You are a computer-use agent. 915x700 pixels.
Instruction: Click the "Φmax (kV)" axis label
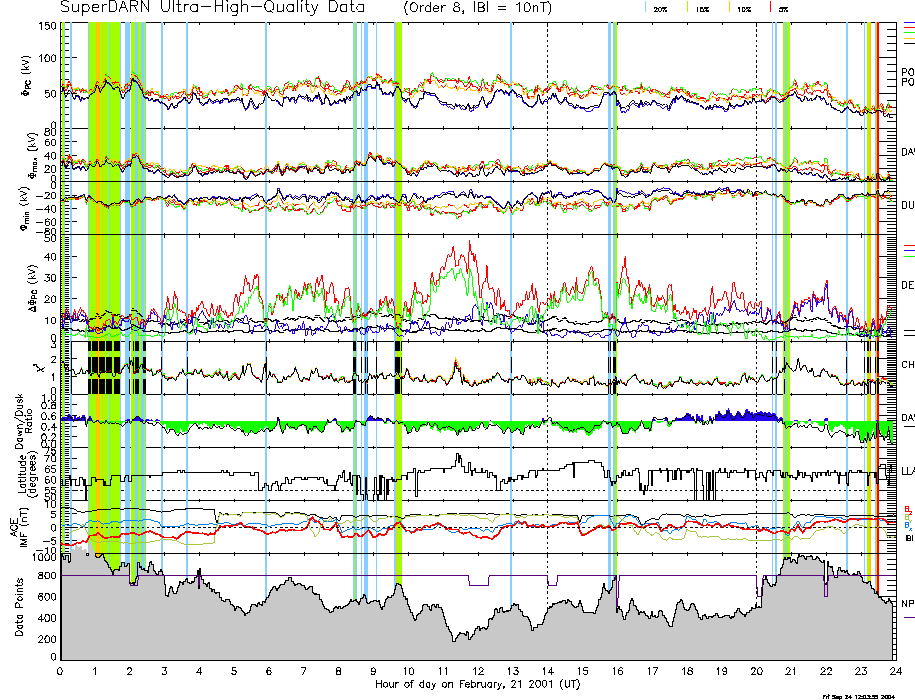(x=32, y=155)
